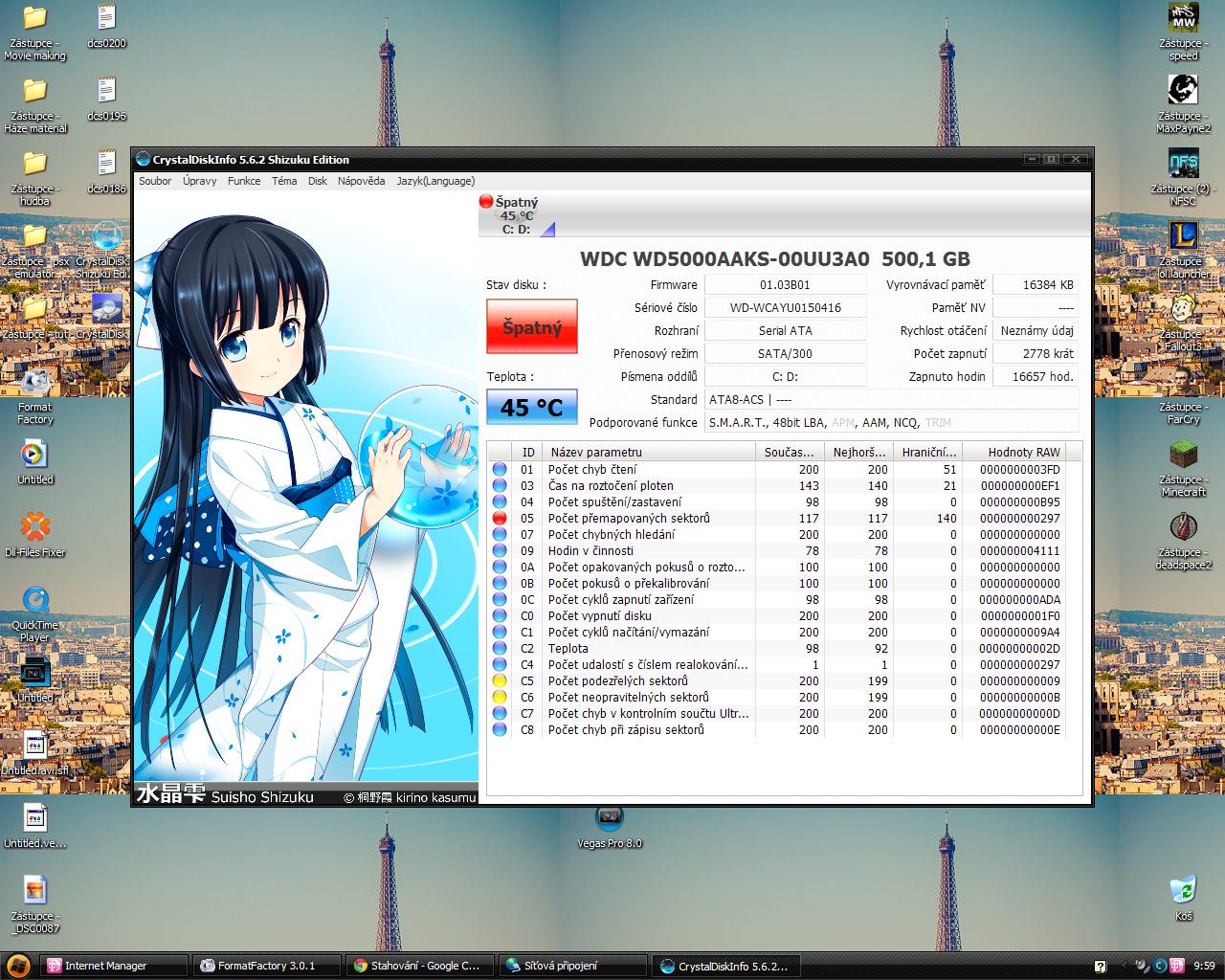
Task: Click the drive title WDC WD5000AAKS-00UU3A0
Action: pyautogui.click(x=724, y=258)
